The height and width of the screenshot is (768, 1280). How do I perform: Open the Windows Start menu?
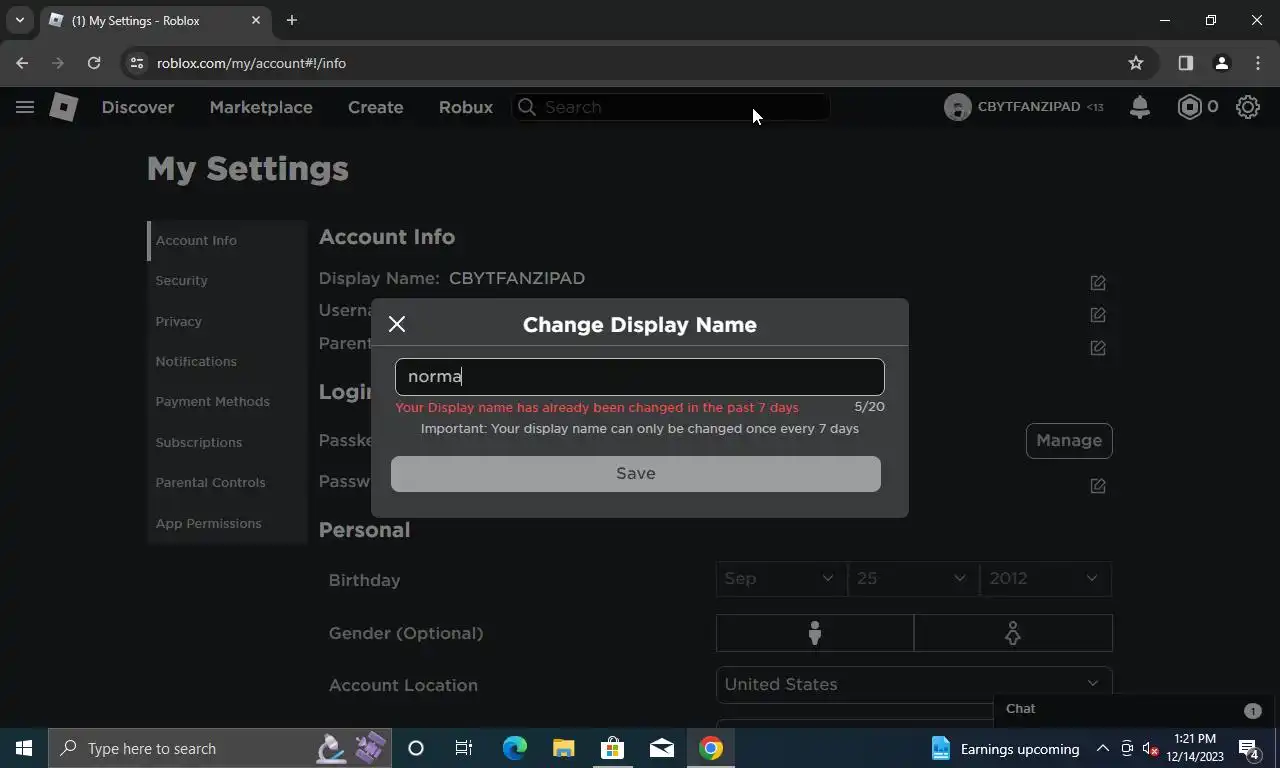[x=24, y=748]
